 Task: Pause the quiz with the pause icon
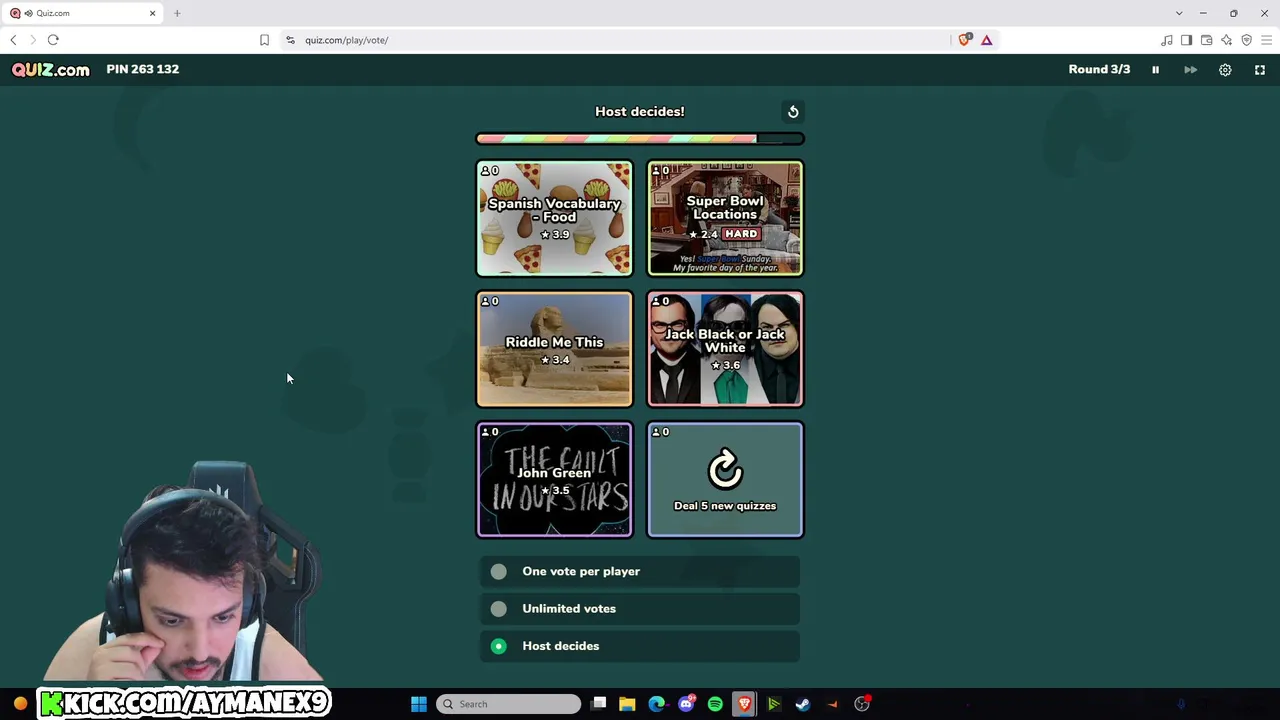pos(1155,70)
